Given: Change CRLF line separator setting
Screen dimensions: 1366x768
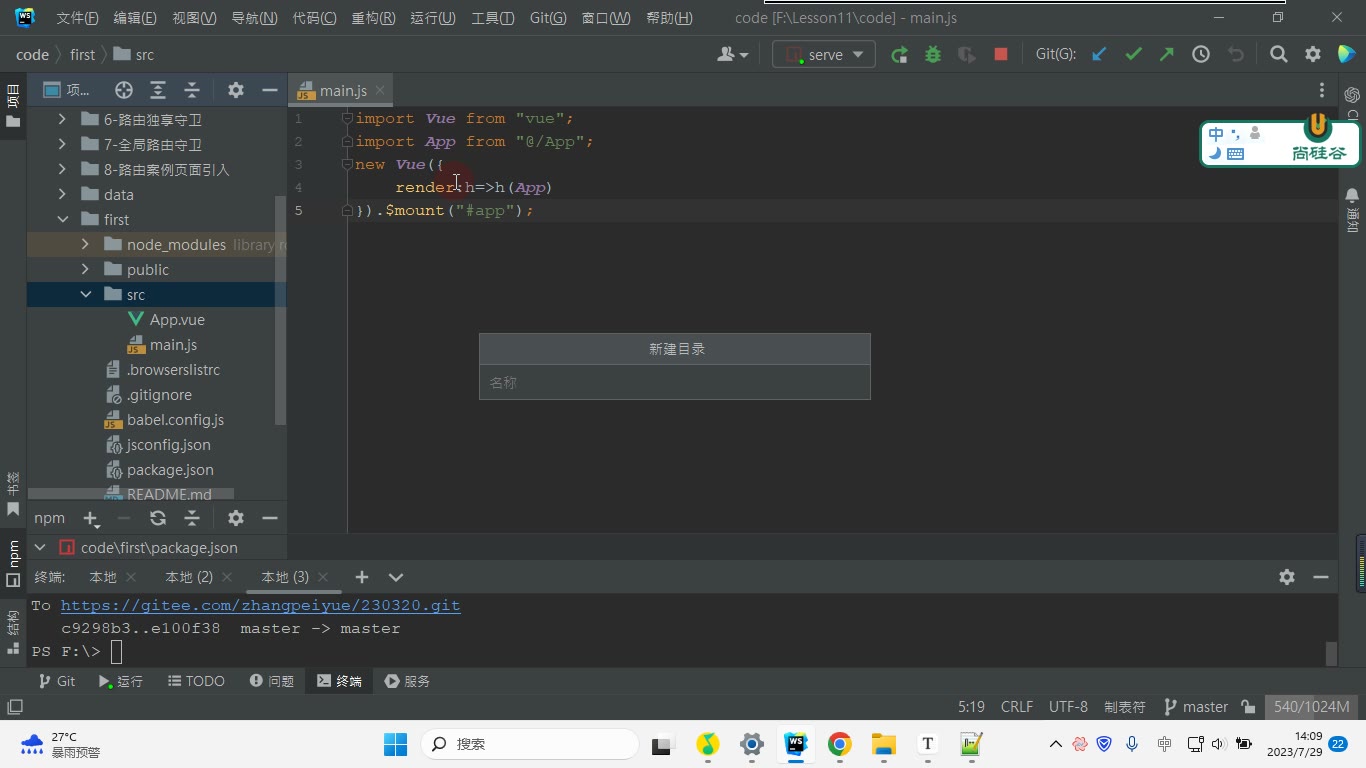Looking at the screenshot, I should pyautogui.click(x=1017, y=707).
